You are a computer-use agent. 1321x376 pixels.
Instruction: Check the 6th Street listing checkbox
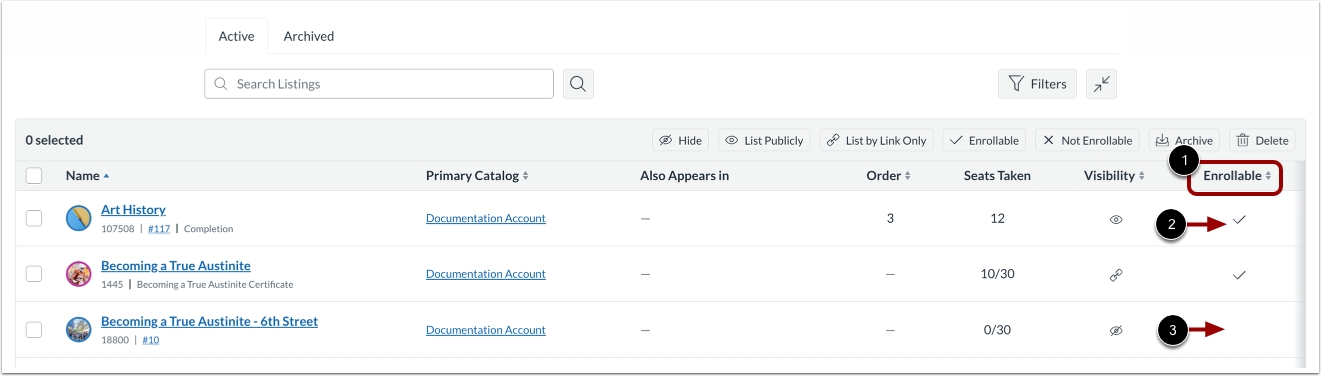(34, 330)
